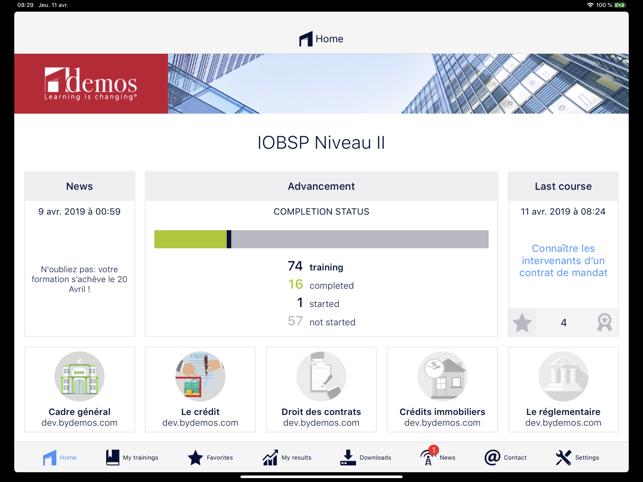Tap the award ribbon badge in Last course

click(604, 322)
